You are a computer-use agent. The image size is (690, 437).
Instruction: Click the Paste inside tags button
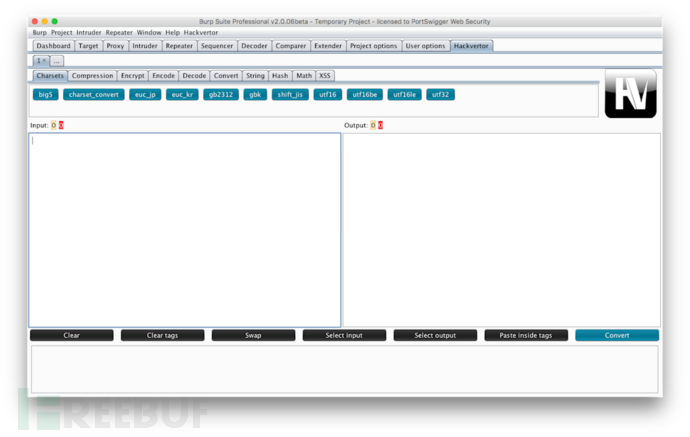click(x=526, y=335)
